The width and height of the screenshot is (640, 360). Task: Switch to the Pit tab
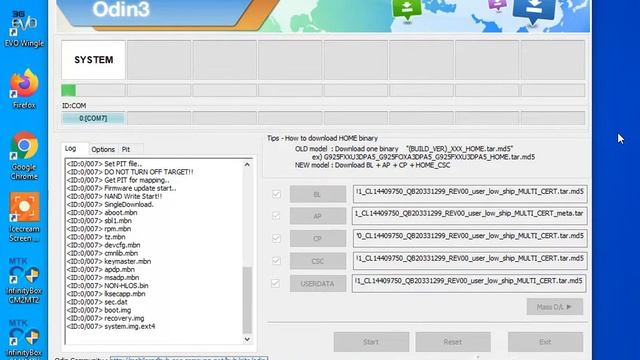(x=126, y=149)
